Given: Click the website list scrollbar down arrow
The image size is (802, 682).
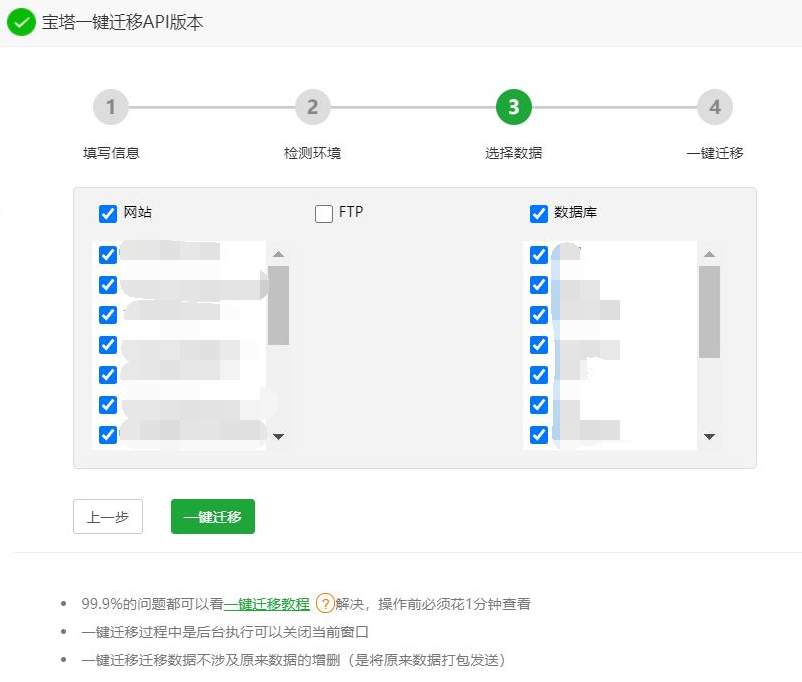Looking at the screenshot, I should tap(280, 437).
